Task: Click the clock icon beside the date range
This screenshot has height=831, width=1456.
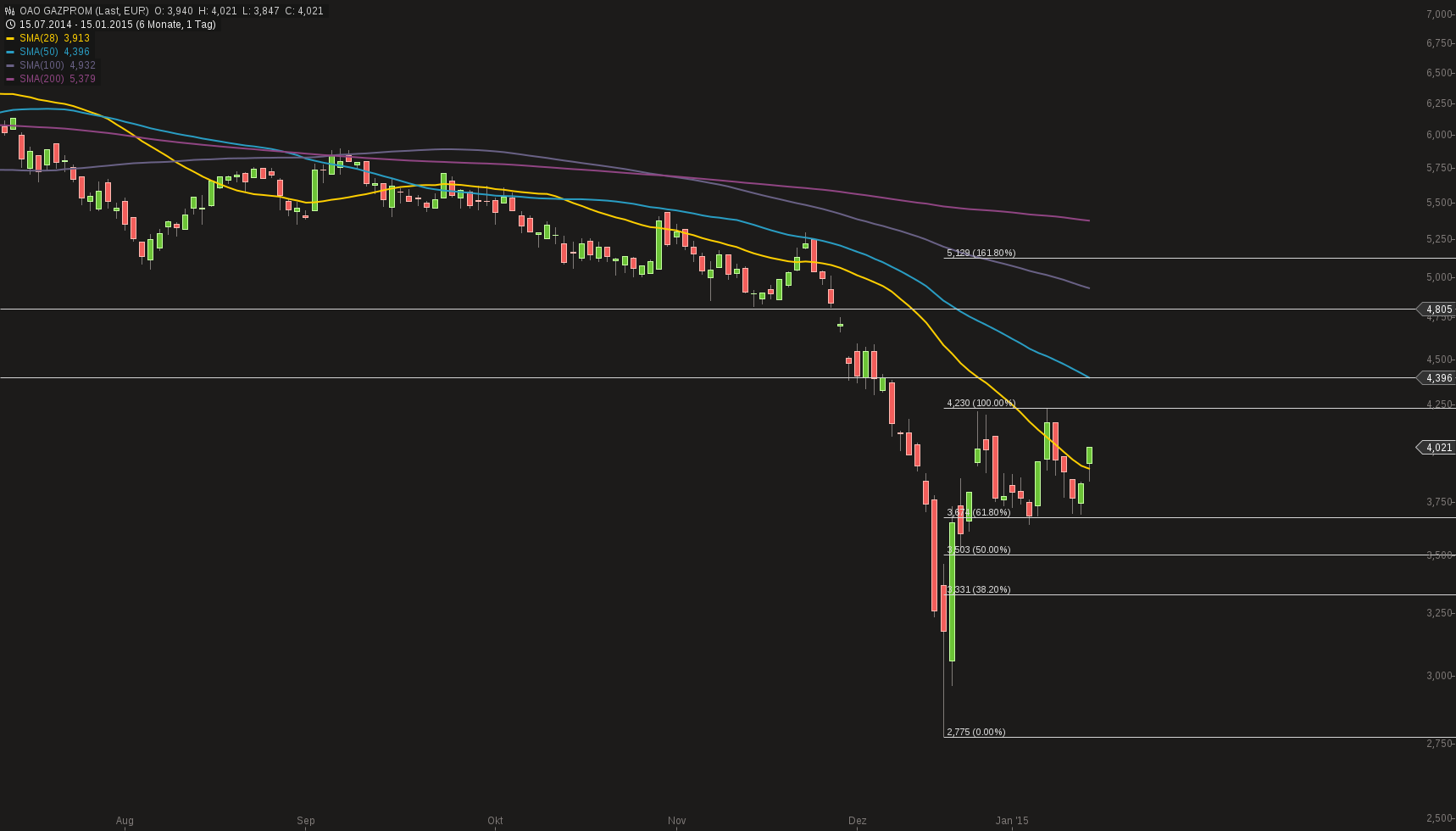Action: (10, 25)
